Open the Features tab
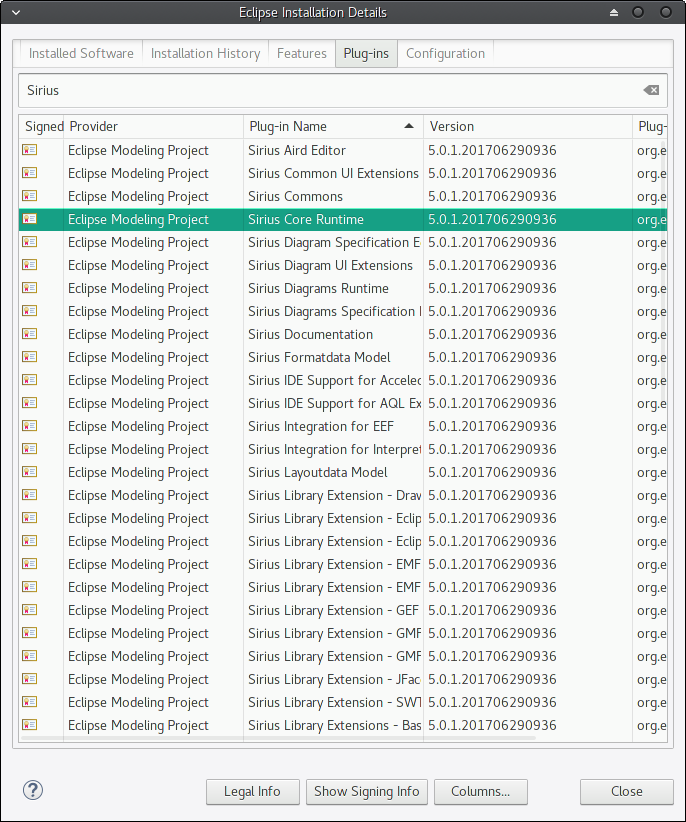The height and width of the screenshot is (822, 686). click(x=302, y=53)
